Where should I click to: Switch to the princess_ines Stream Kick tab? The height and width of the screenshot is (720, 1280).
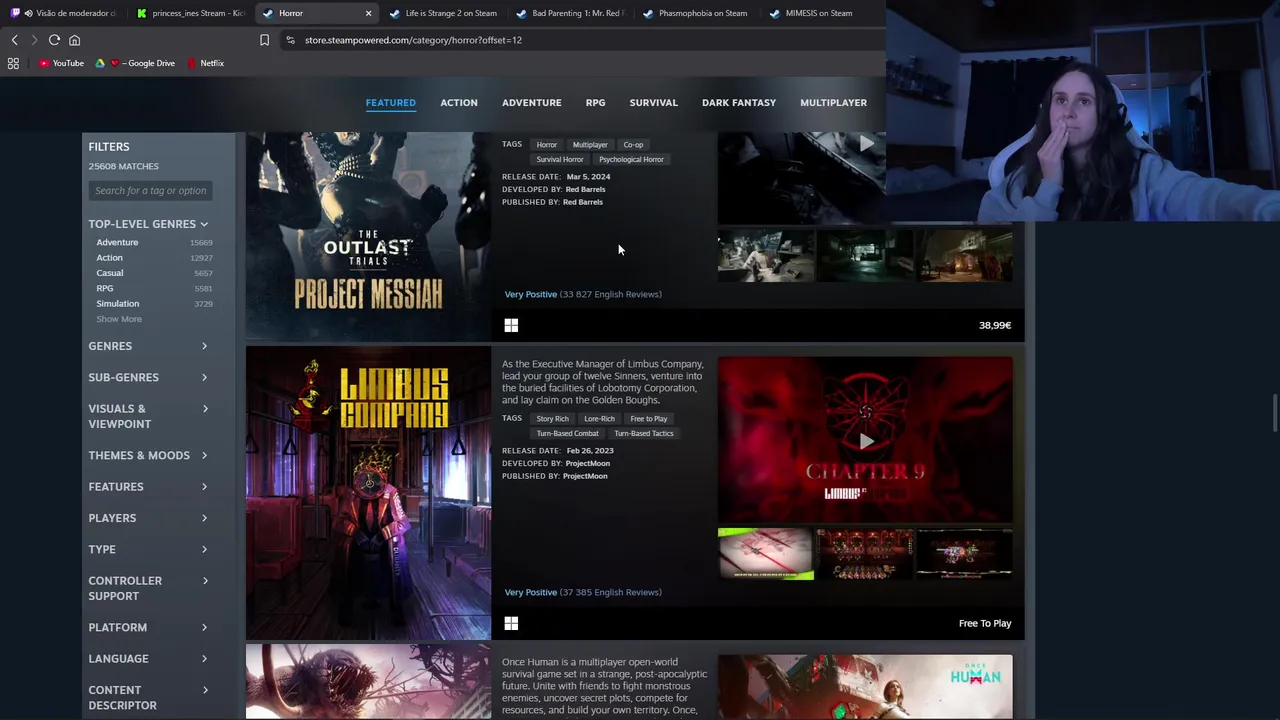coord(190,13)
